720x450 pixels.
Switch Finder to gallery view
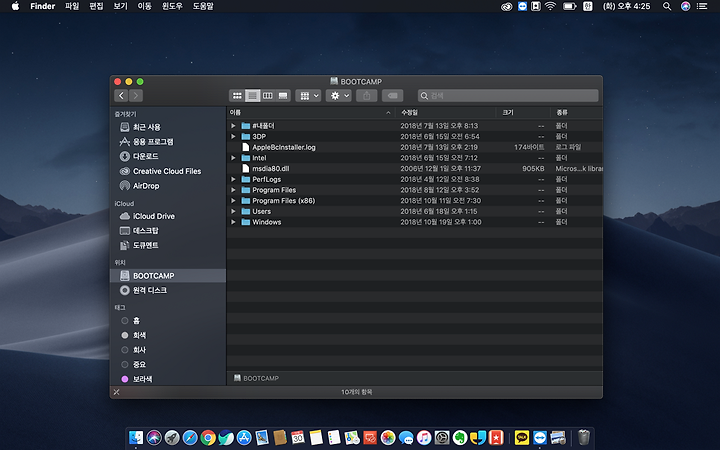tap(283, 96)
